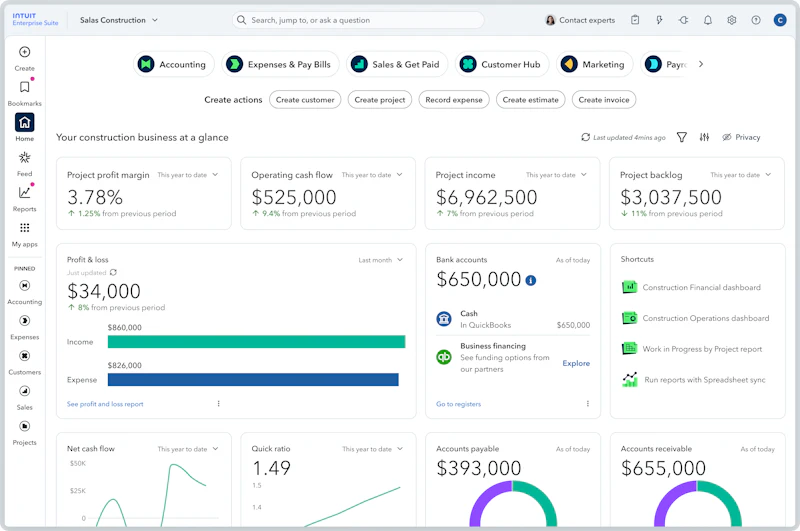Click Contact experts in the header
Viewport: 800px width, 531px height.
[x=580, y=20]
